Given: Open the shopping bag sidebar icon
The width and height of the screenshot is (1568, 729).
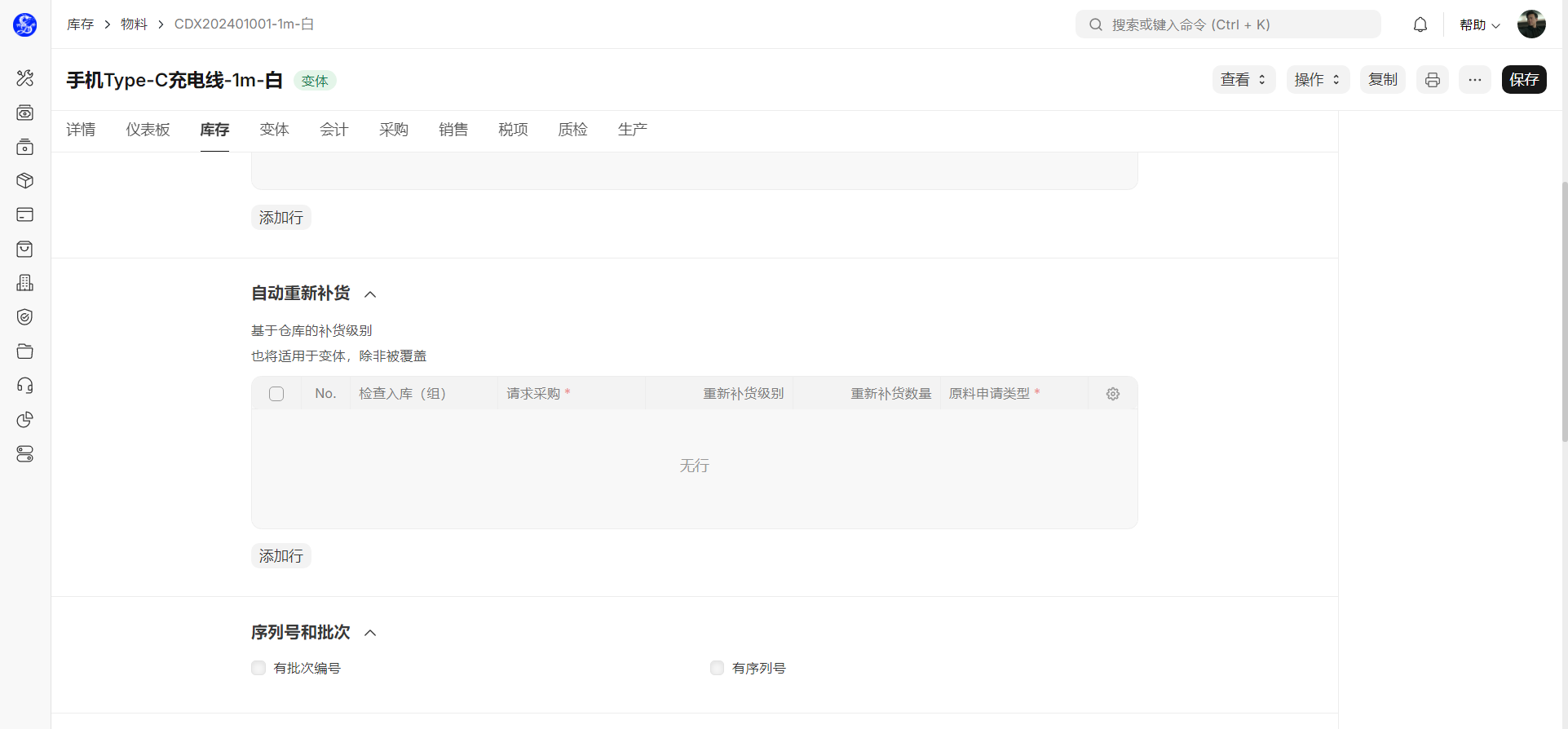Looking at the screenshot, I should [24, 249].
